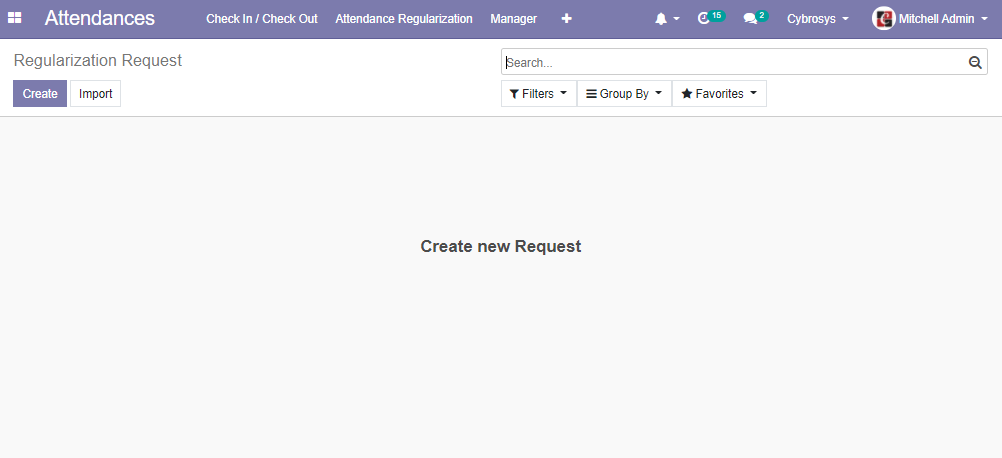Open the apps grid home menu
This screenshot has height=458, width=1002.
coord(15,19)
